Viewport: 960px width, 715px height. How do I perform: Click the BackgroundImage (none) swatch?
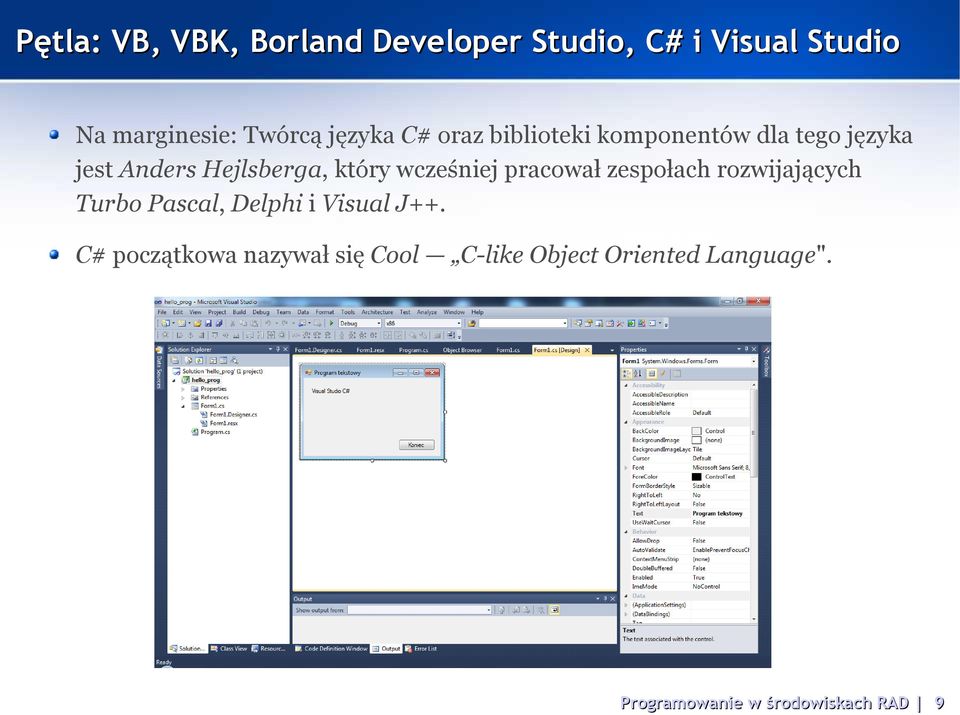[x=697, y=440]
